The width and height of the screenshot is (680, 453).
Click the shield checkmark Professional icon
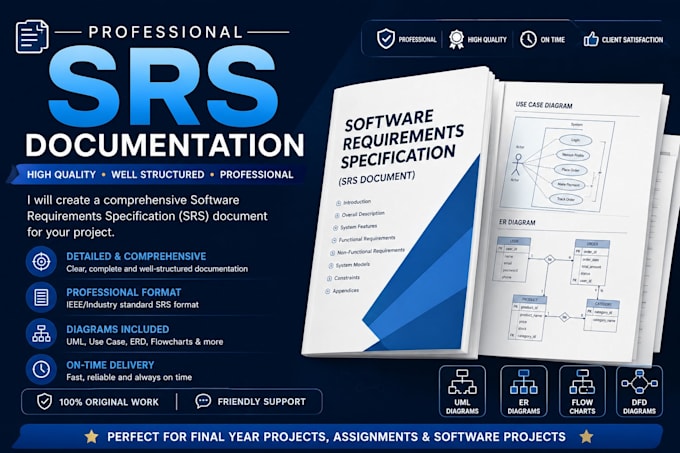coord(386,39)
